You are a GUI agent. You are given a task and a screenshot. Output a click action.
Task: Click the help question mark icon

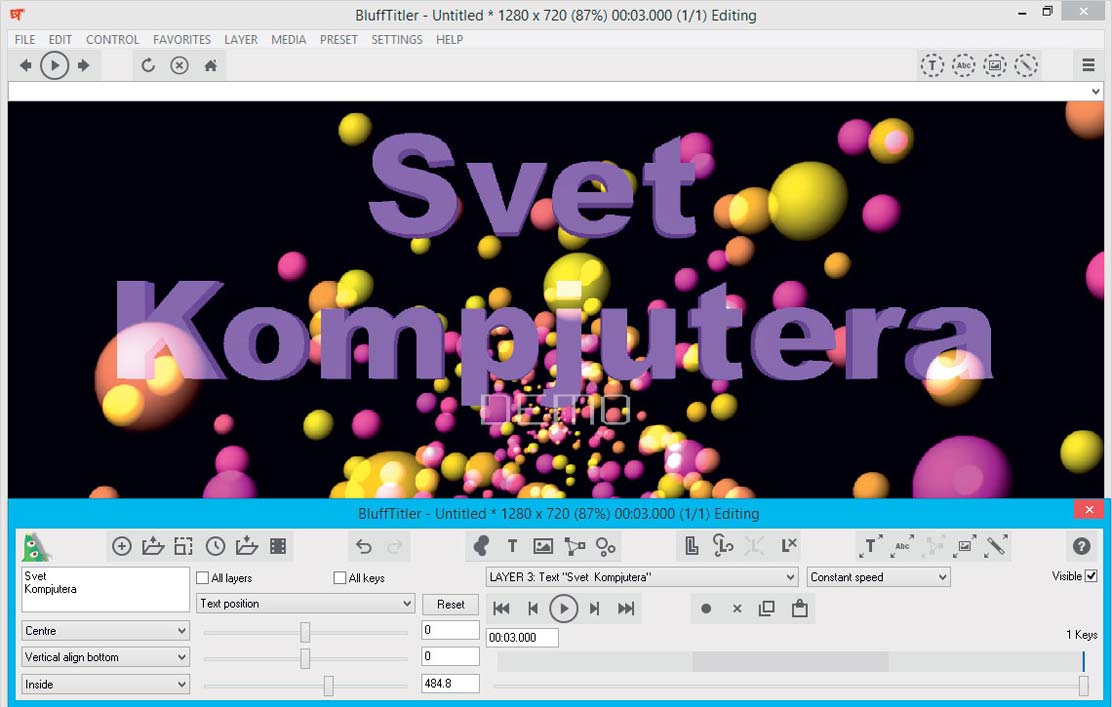[x=1082, y=546]
